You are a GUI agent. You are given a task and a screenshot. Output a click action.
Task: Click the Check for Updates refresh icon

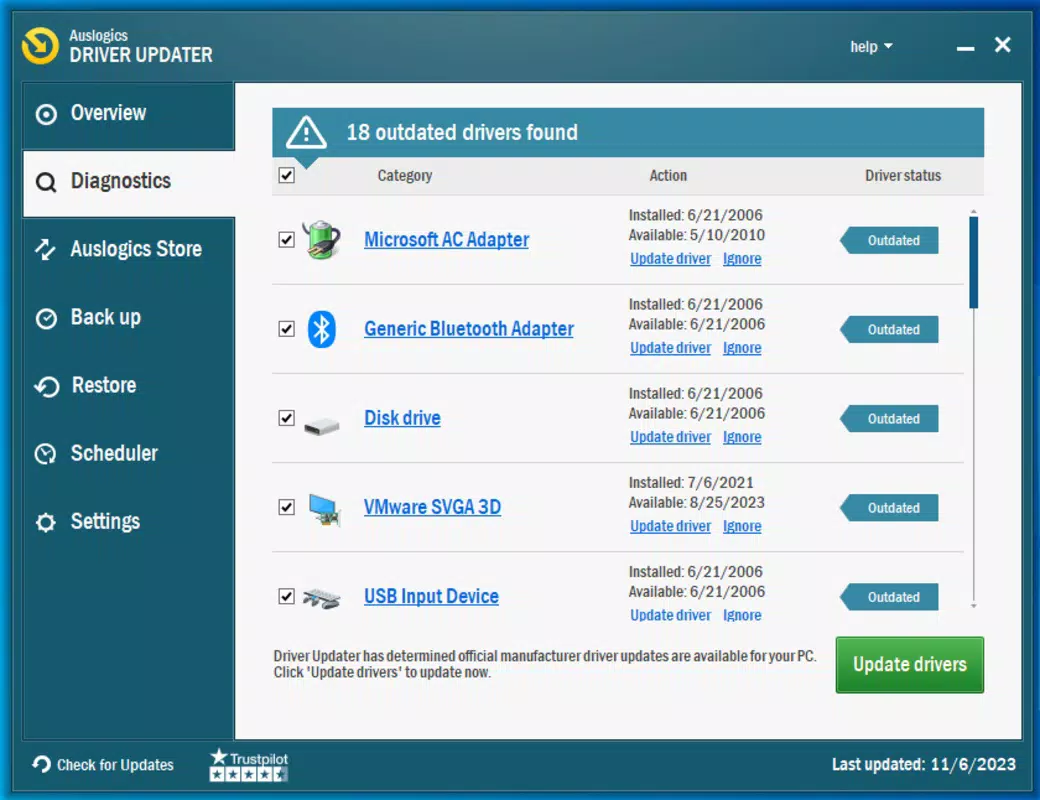[41, 764]
